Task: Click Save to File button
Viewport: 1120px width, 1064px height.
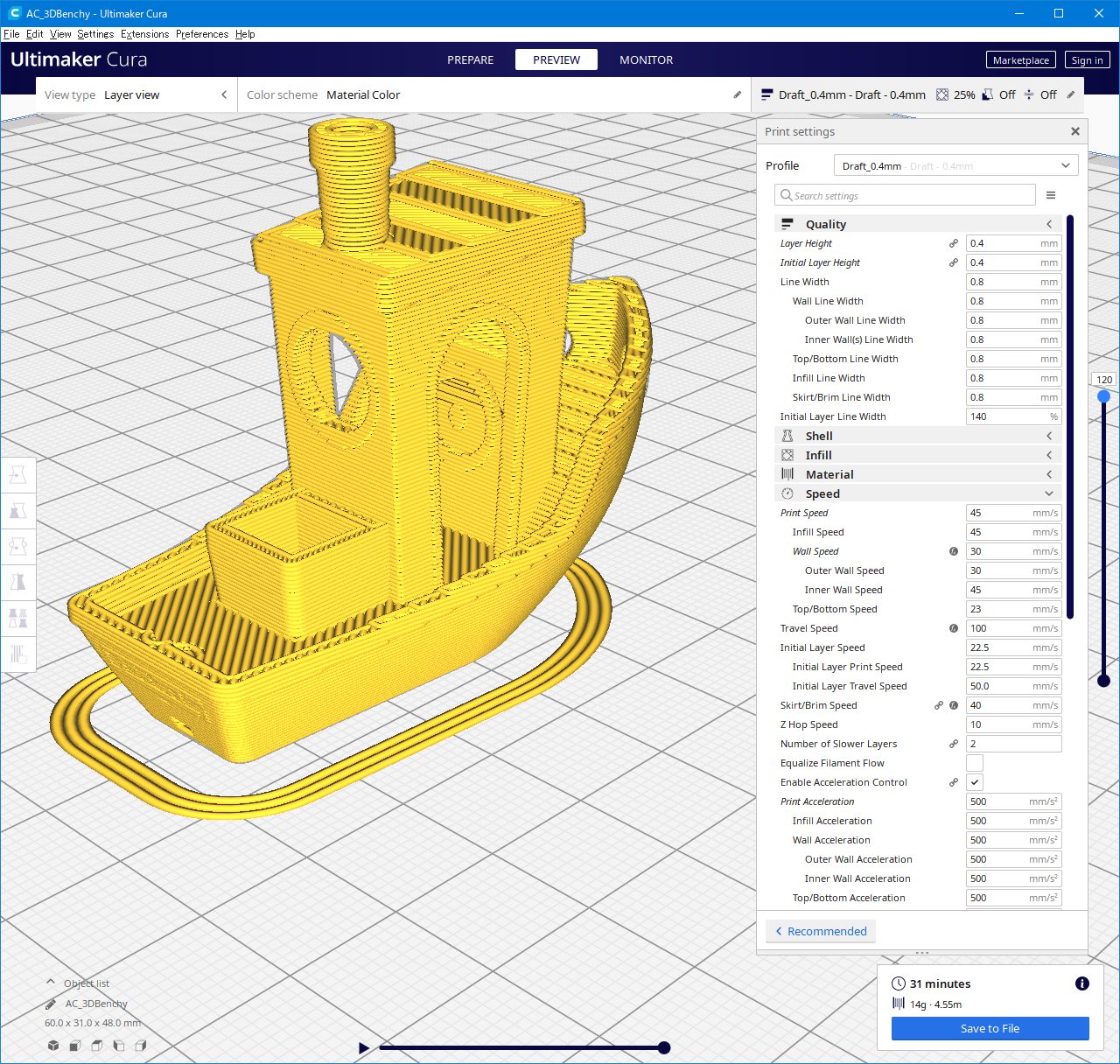Action: [990, 1028]
